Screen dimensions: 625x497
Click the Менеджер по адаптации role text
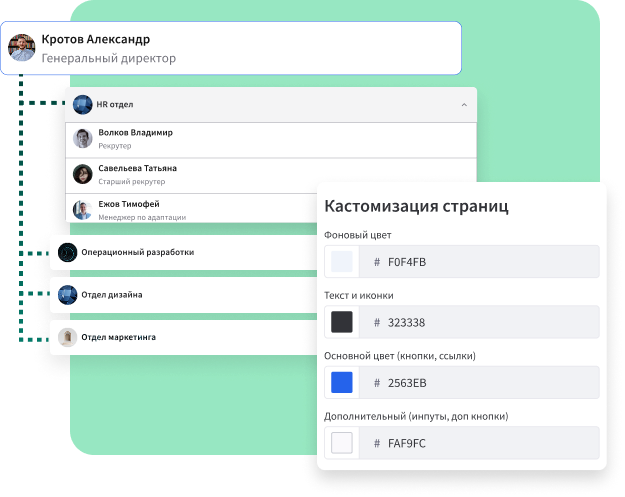tap(142, 217)
